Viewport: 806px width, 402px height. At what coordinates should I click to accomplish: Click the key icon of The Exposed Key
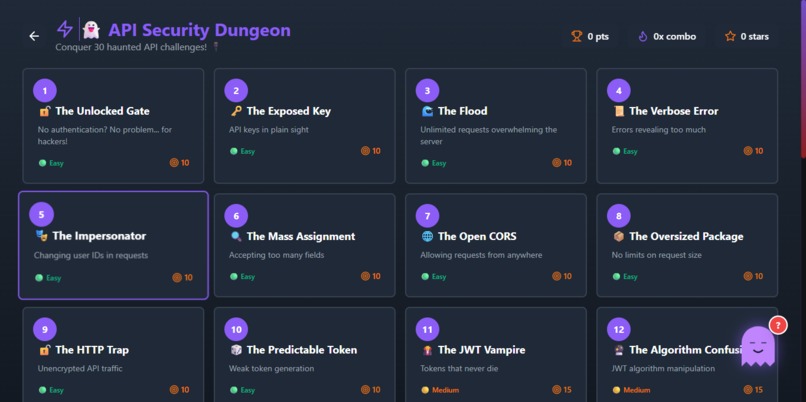(x=236, y=111)
